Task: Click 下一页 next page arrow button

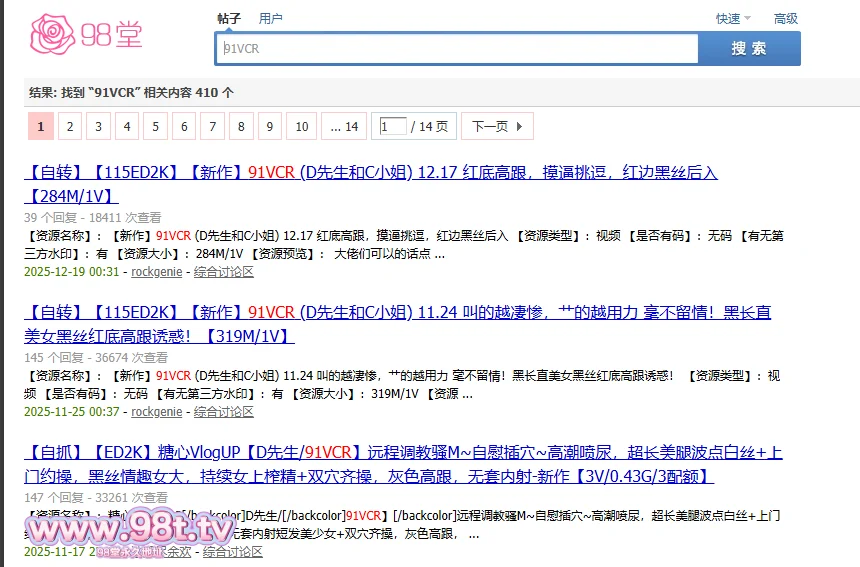Action: tap(498, 126)
